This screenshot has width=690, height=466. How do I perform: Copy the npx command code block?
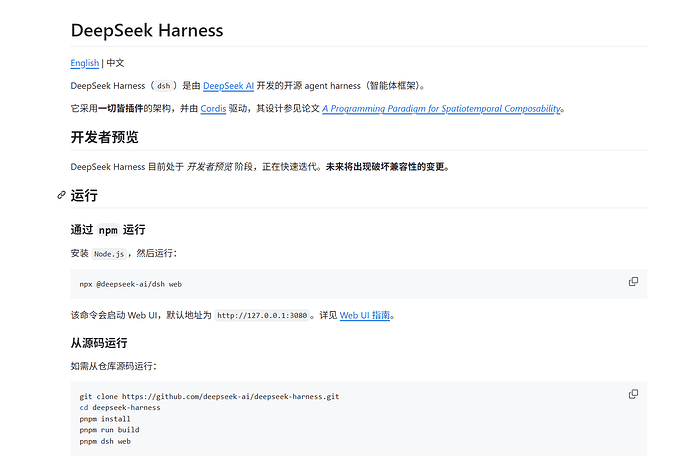[633, 282]
